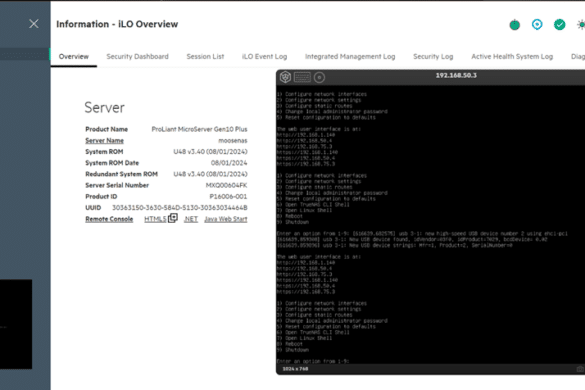Open the iLO Event Log tab
The image size is (585, 390).
265,56
